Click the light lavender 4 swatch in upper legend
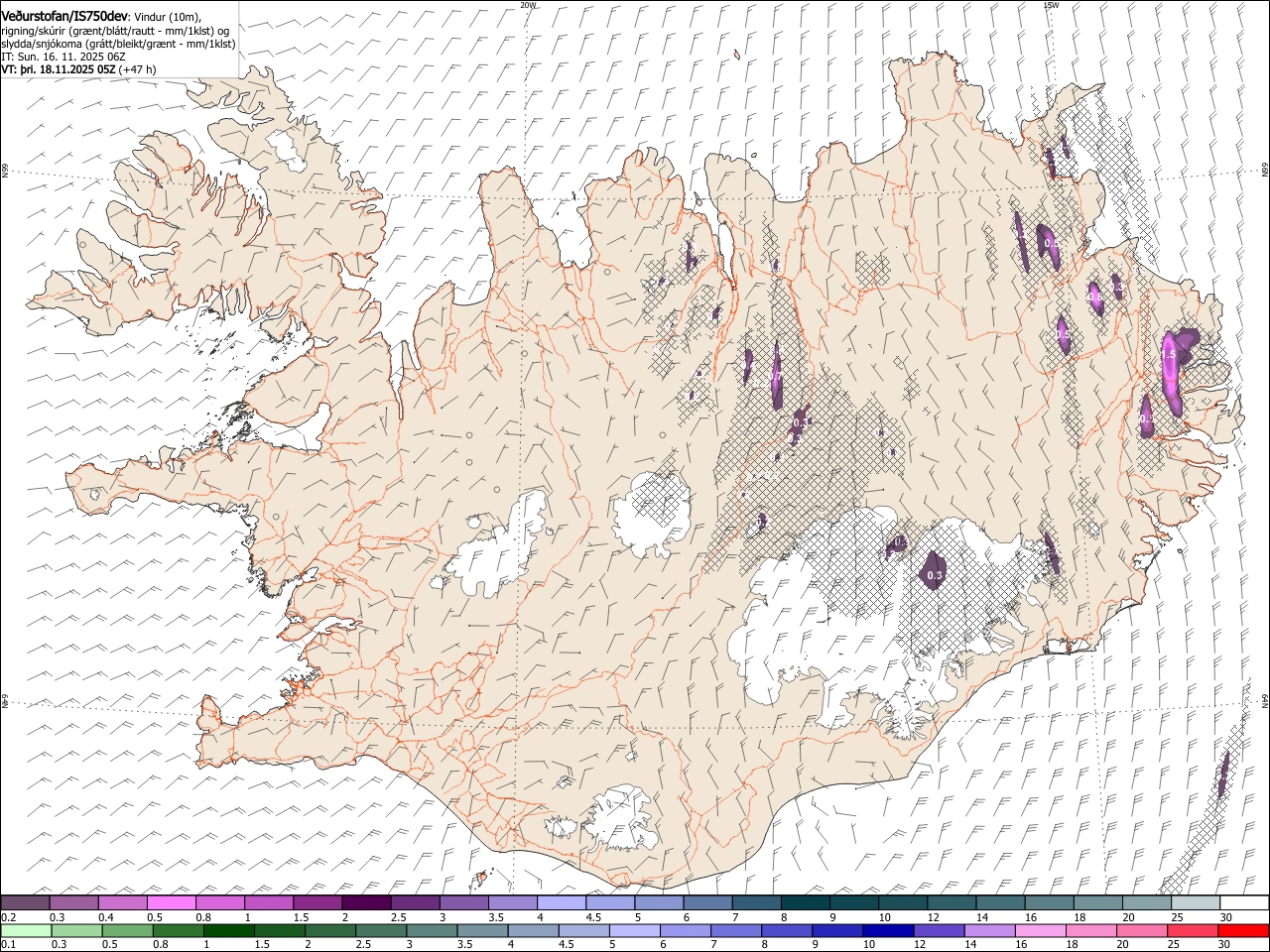Screen dimensions: 1270x952 pyautogui.click(x=562, y=903)
